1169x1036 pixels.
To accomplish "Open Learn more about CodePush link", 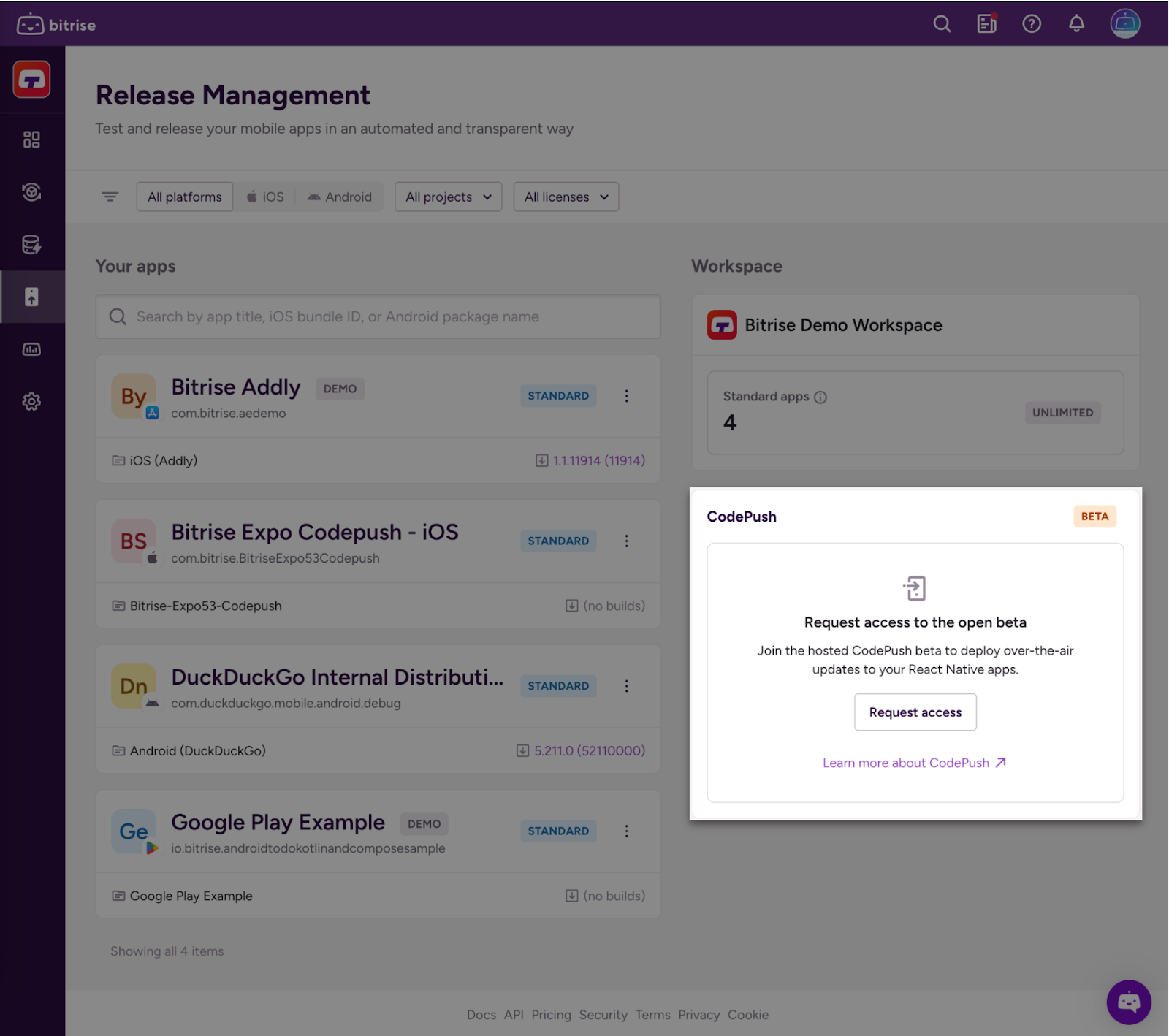I will 915,763.
